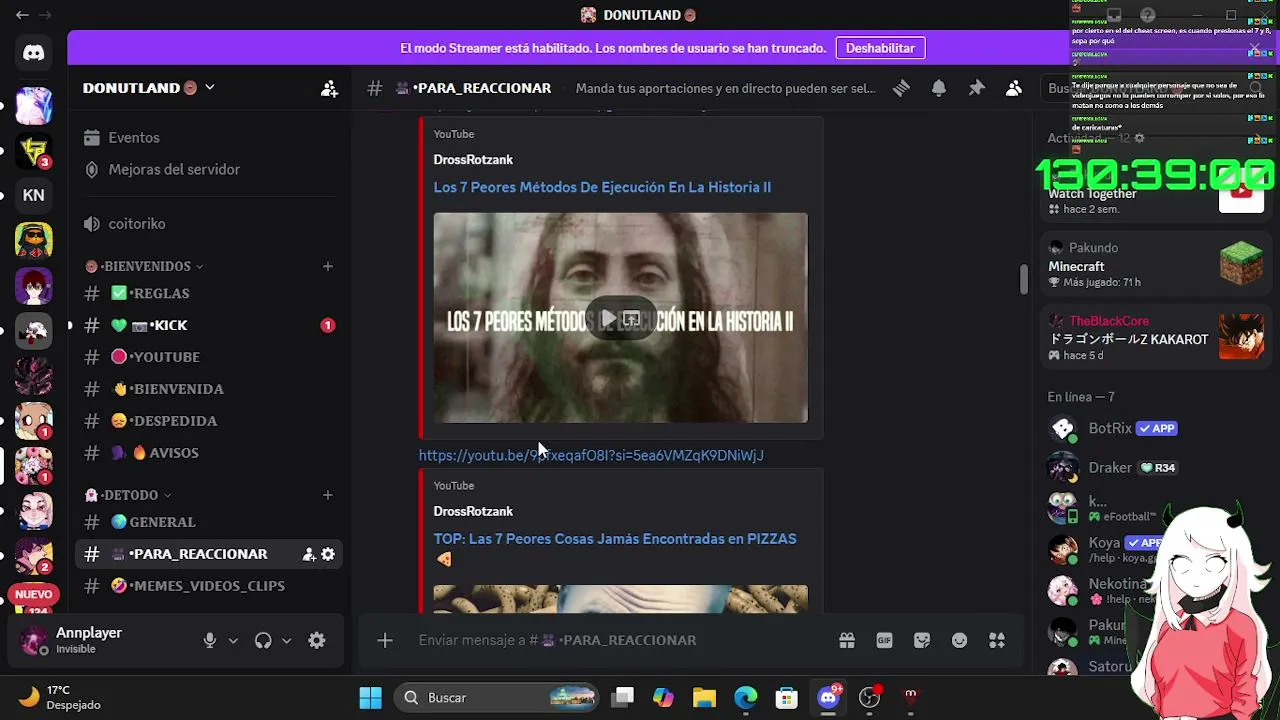The image size is (1280, 720).
Task: Open Microsoft Store from taskbar
Action: pyautogui.click(x=787, y=697)
